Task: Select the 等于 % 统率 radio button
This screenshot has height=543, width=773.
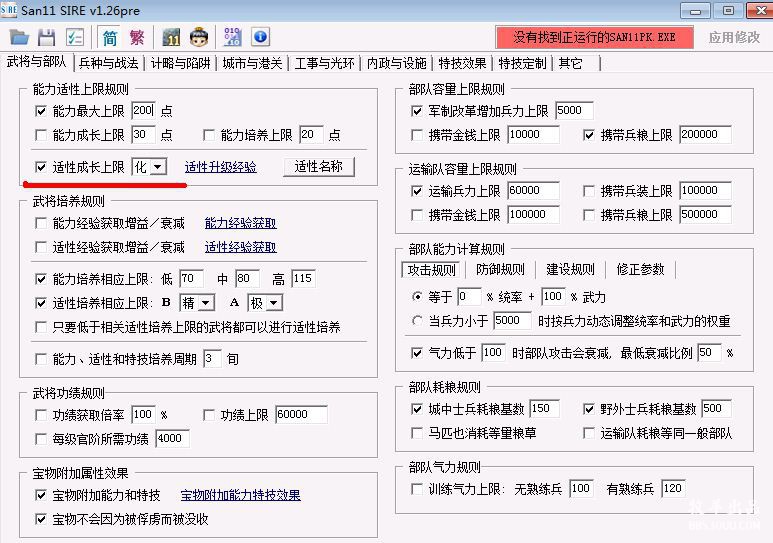Action: (x=417, y=297)
